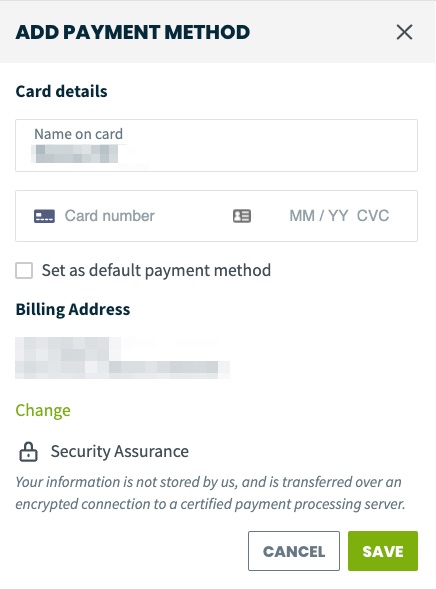Select the MM / YY expiry field

[318, 216]
